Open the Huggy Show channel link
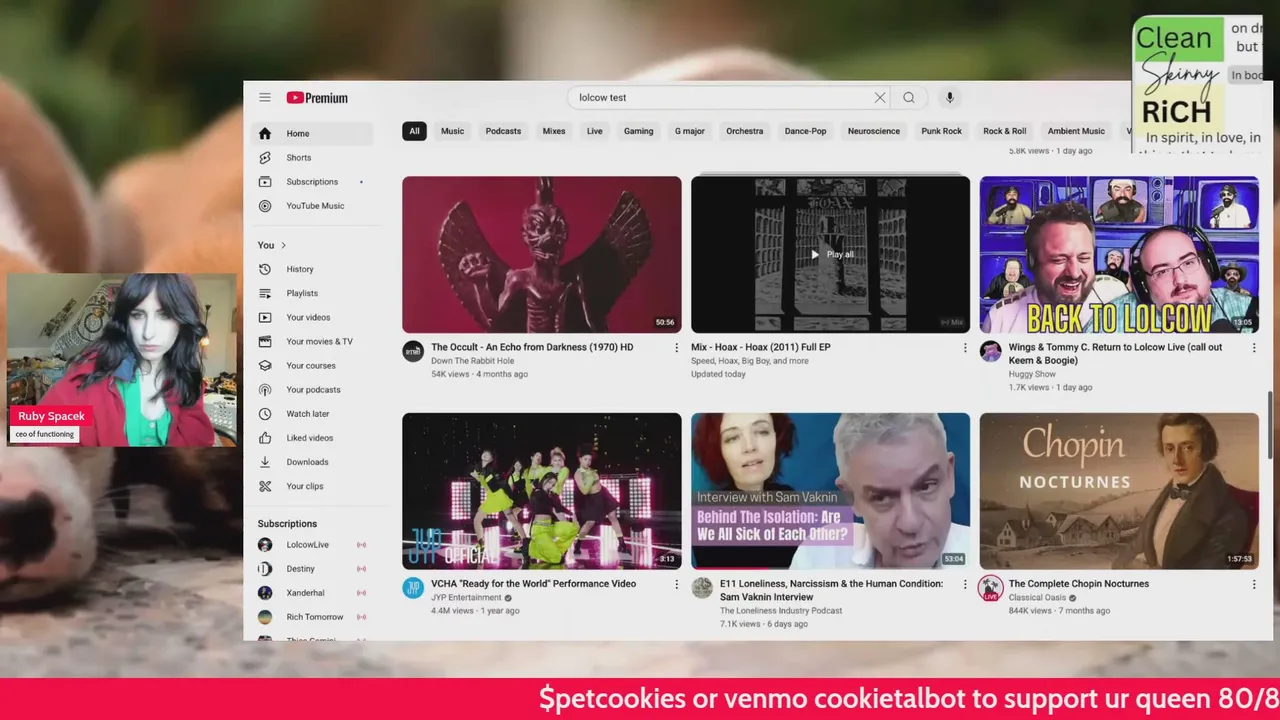 point(1031,374)
